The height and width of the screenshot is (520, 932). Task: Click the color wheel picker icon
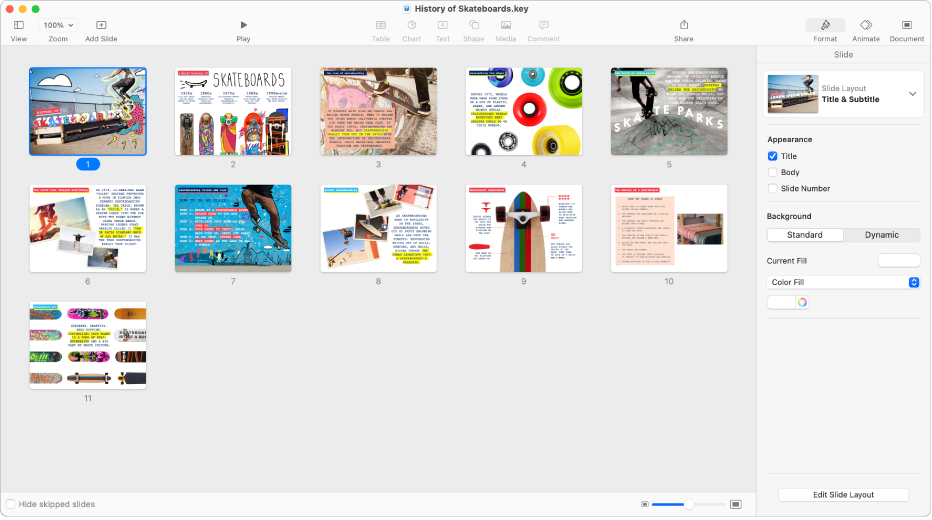[802, 302]
